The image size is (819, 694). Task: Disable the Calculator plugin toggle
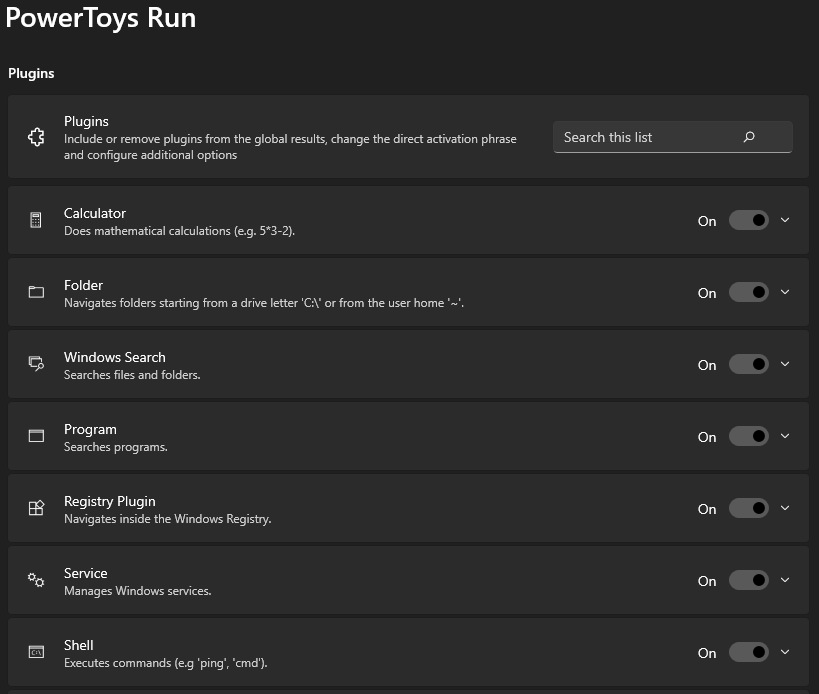point(748,220)
